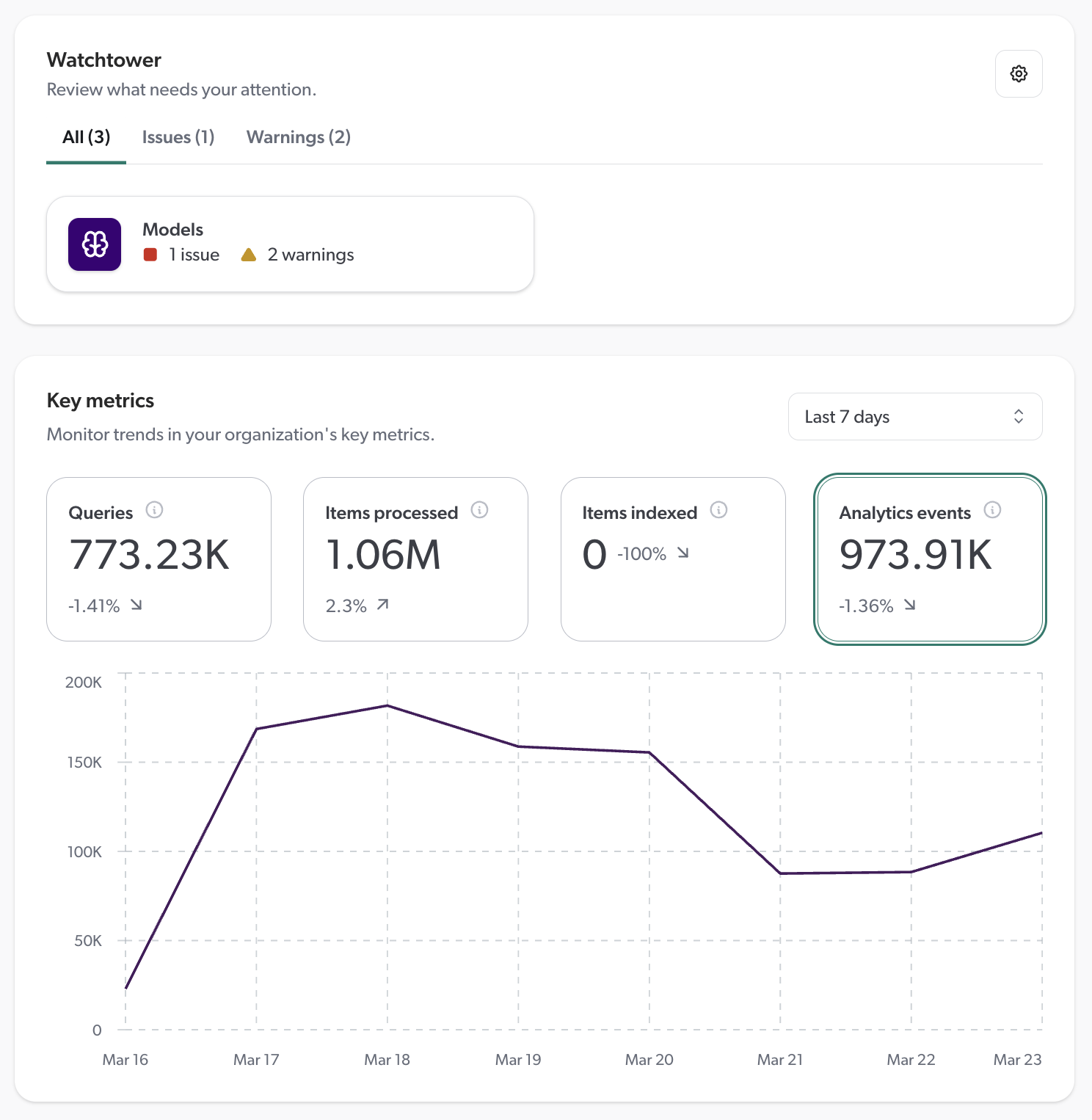Screen dimensions: 1092x1120
Task: Click the Models brain icon
Action: [94, 244]
